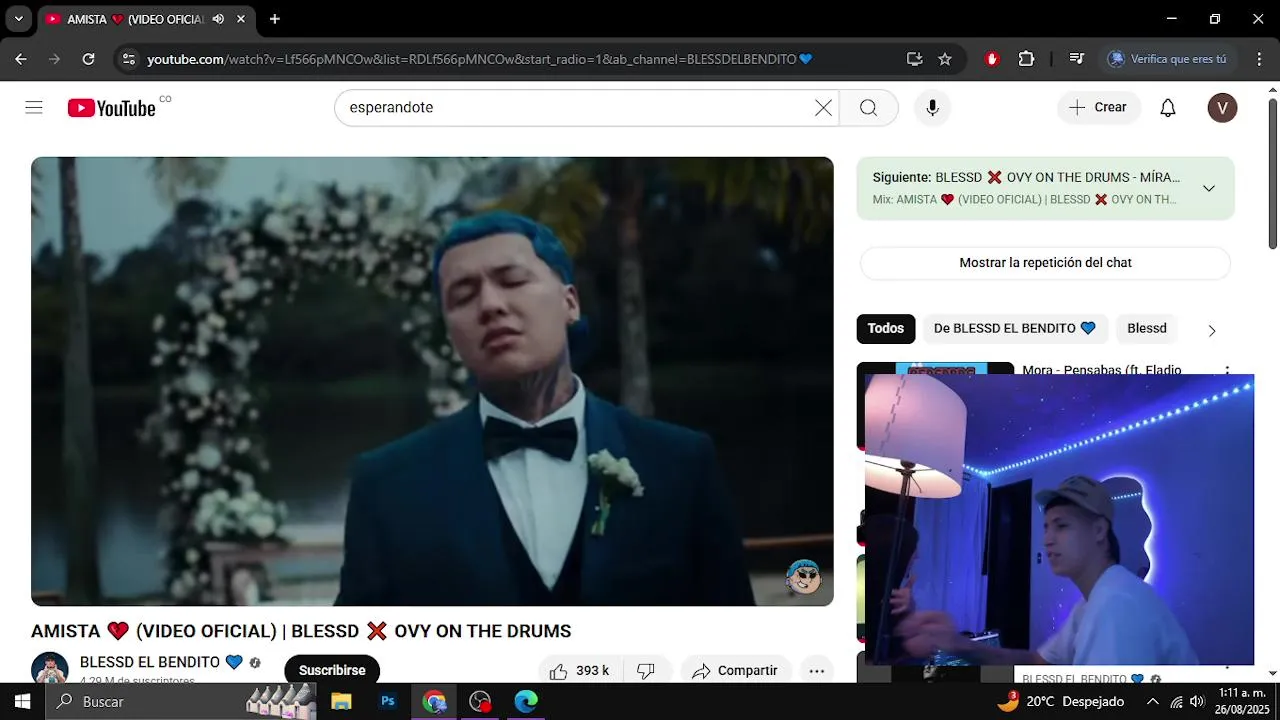Image resolution: width=1280 pixels, height=720 pixels.
Task: Click the main video player
Action: click(432, 381)
